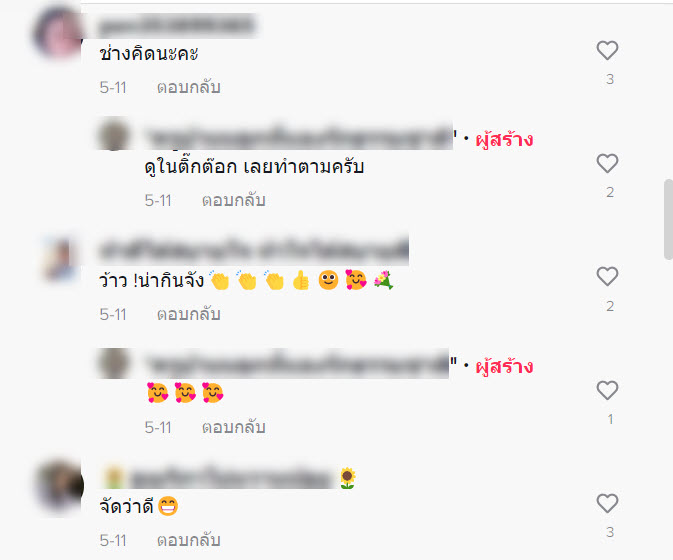
Task: Click the comments vertical scrollbar handle
Action: pyautogui.click(x=668, y=219)
